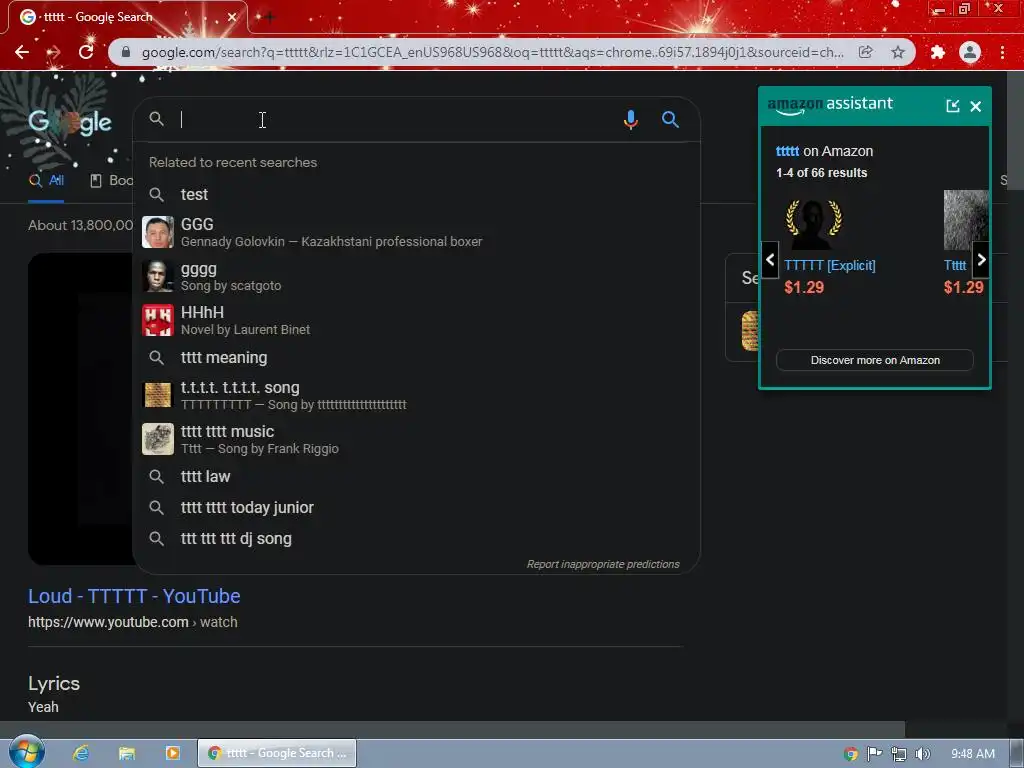Click the blue search magnifier button
Screen dimensions: 1024x768
670,120
